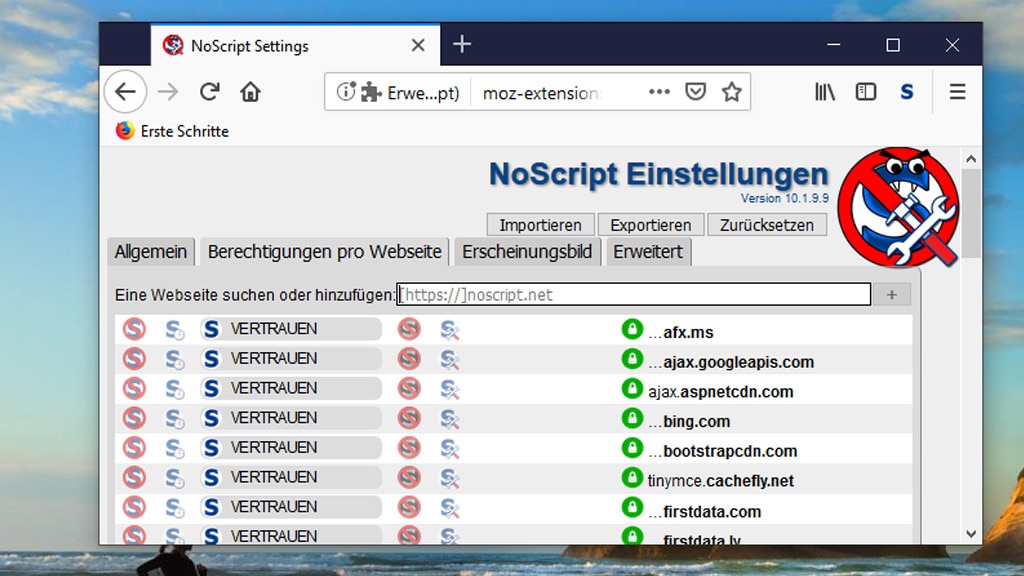Screen dimensions: 1024x576
Task: Toggle the green lock for firstdata.com
Action: (x=632, y=507)
